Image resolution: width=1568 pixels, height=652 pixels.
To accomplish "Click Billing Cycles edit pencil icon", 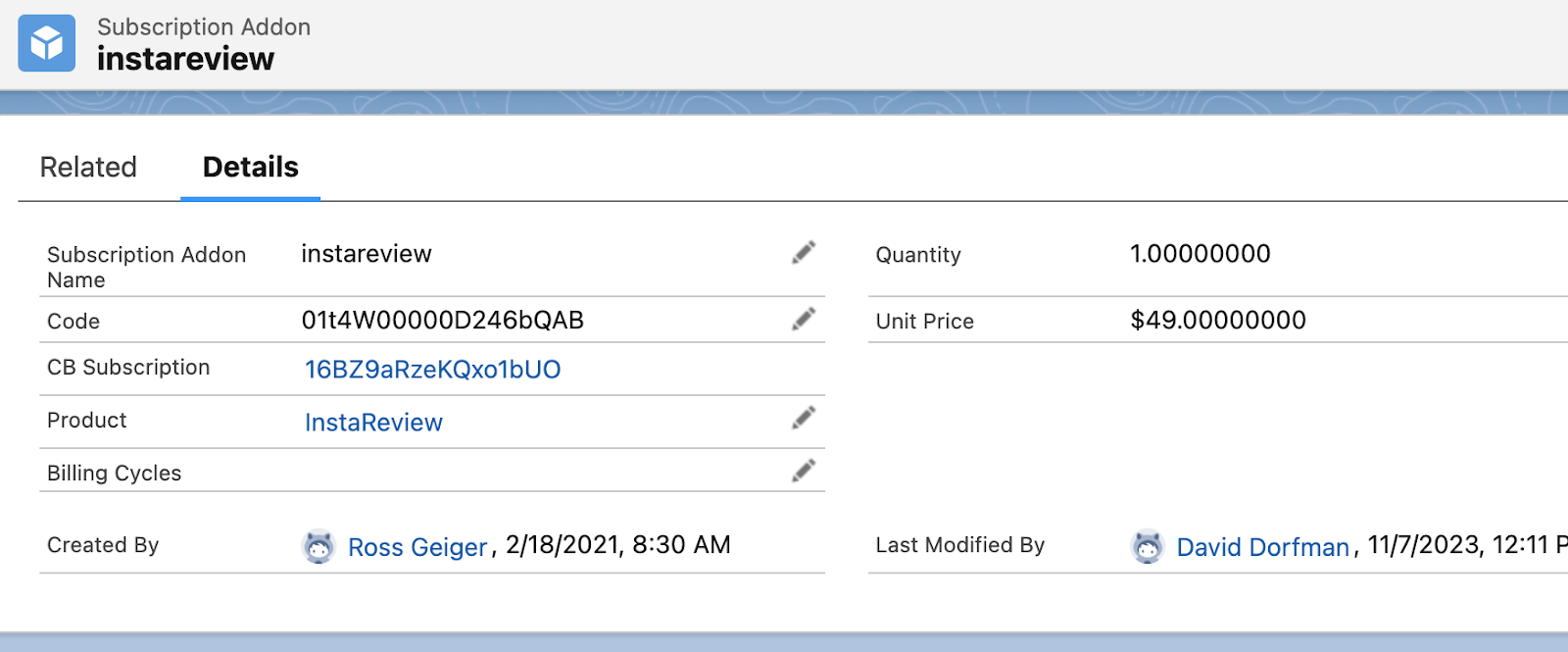I will (804, 472).
